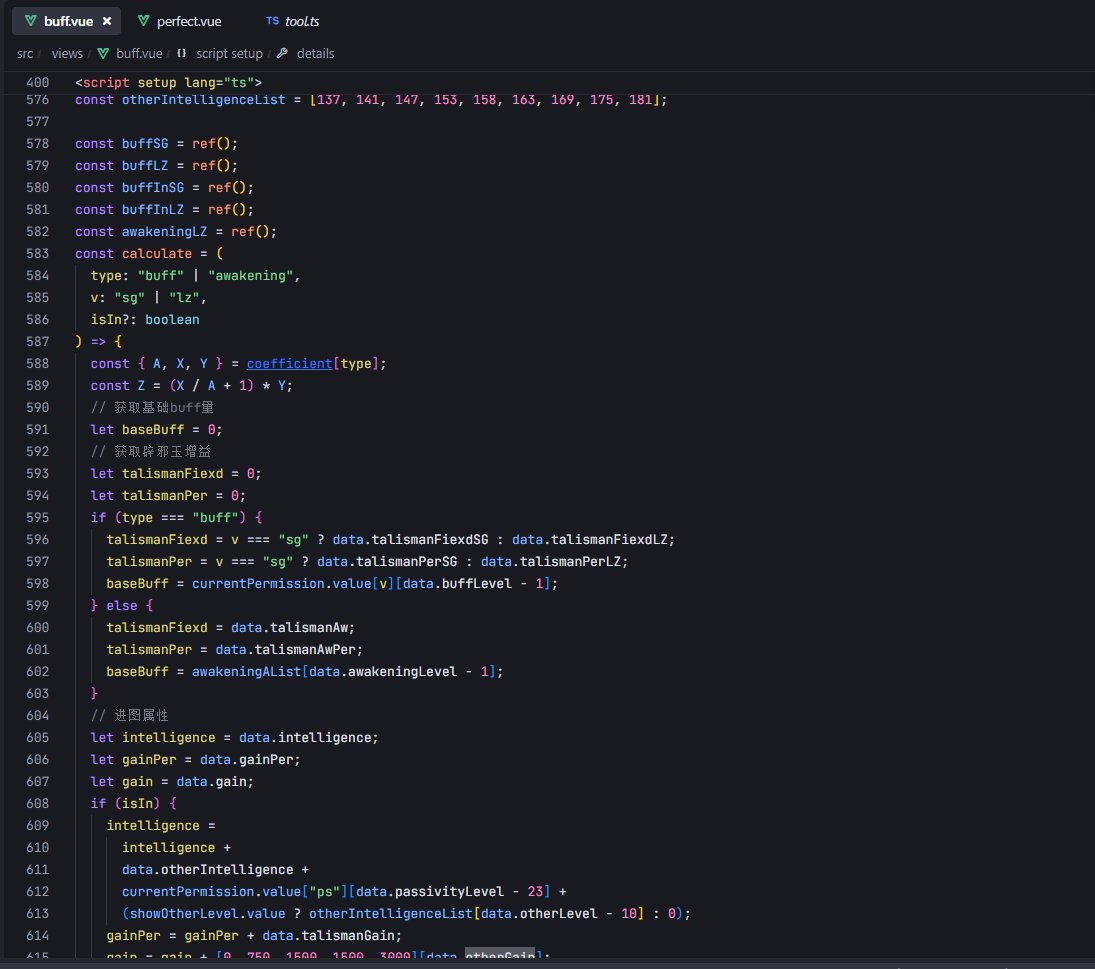Click 'calculate' function name on line 583
This screenshot has height=969, width=1095.
tap(156, 253)
